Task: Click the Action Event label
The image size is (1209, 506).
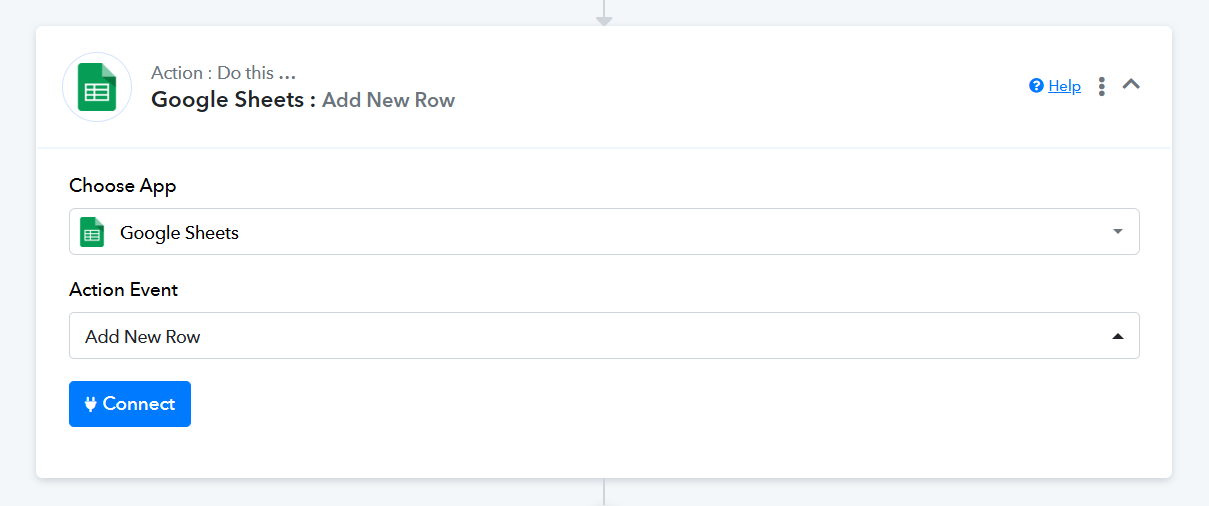Action: 124,290
